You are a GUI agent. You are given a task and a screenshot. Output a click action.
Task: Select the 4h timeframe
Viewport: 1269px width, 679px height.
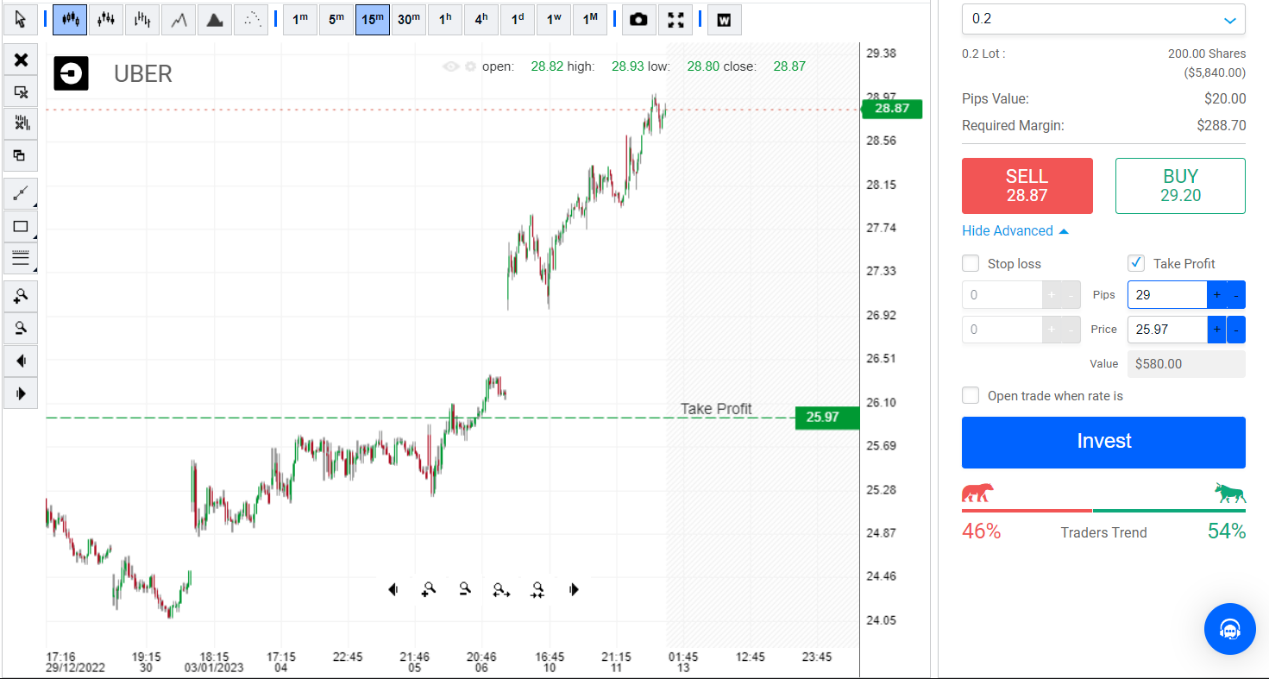[481, 19]
